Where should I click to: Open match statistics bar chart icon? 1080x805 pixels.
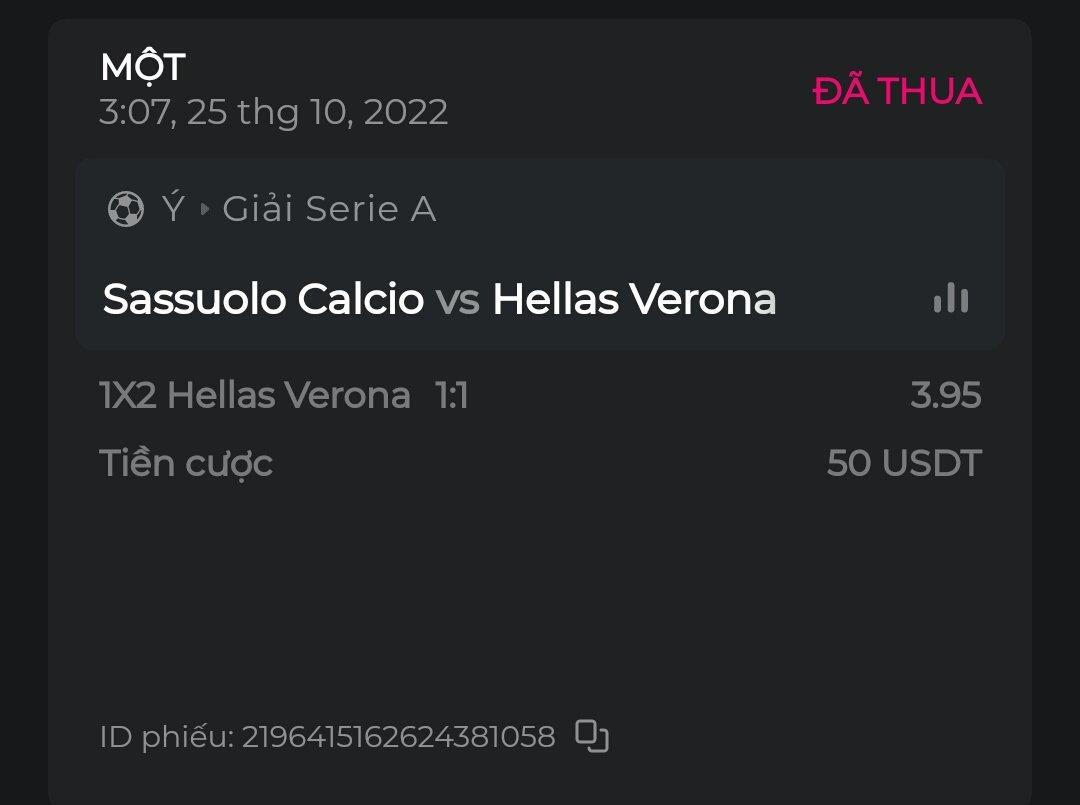[951, 298]
